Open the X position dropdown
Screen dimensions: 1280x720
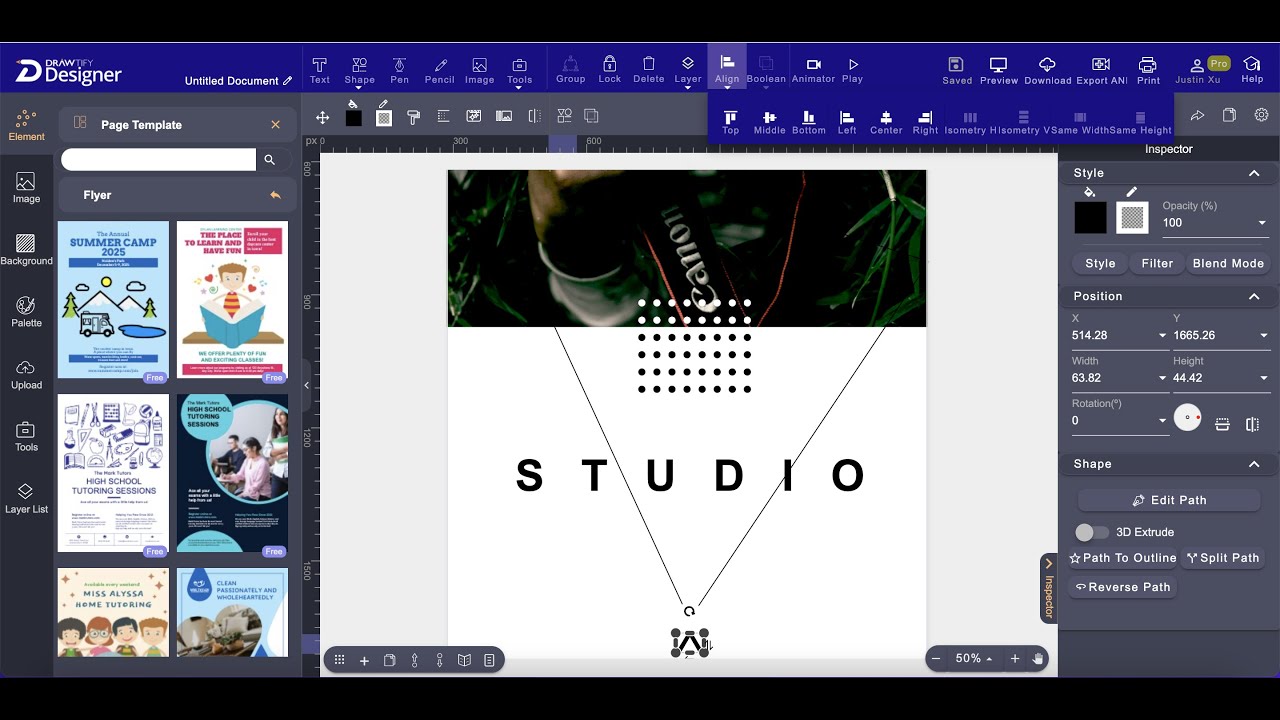pos(1162,336)
